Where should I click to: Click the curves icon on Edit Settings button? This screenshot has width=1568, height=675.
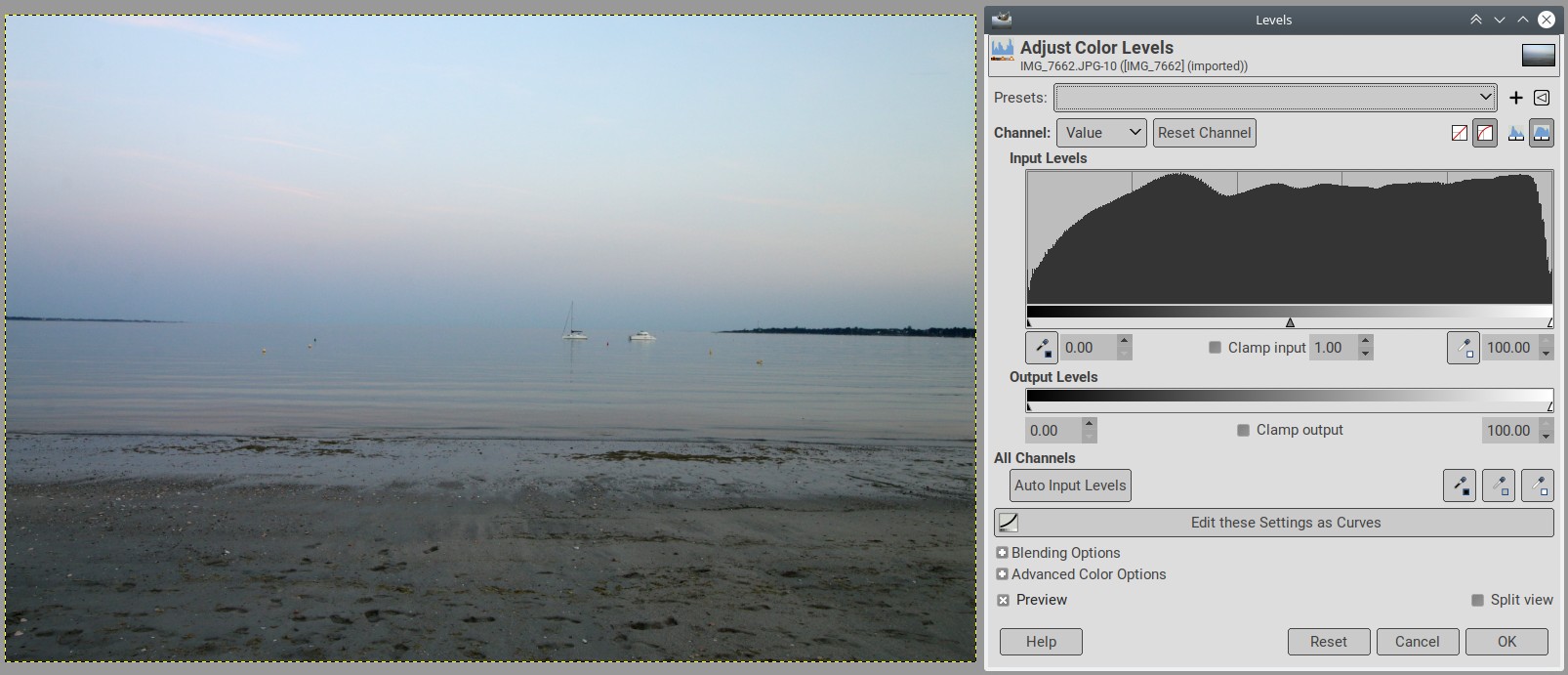[1009, 523]
